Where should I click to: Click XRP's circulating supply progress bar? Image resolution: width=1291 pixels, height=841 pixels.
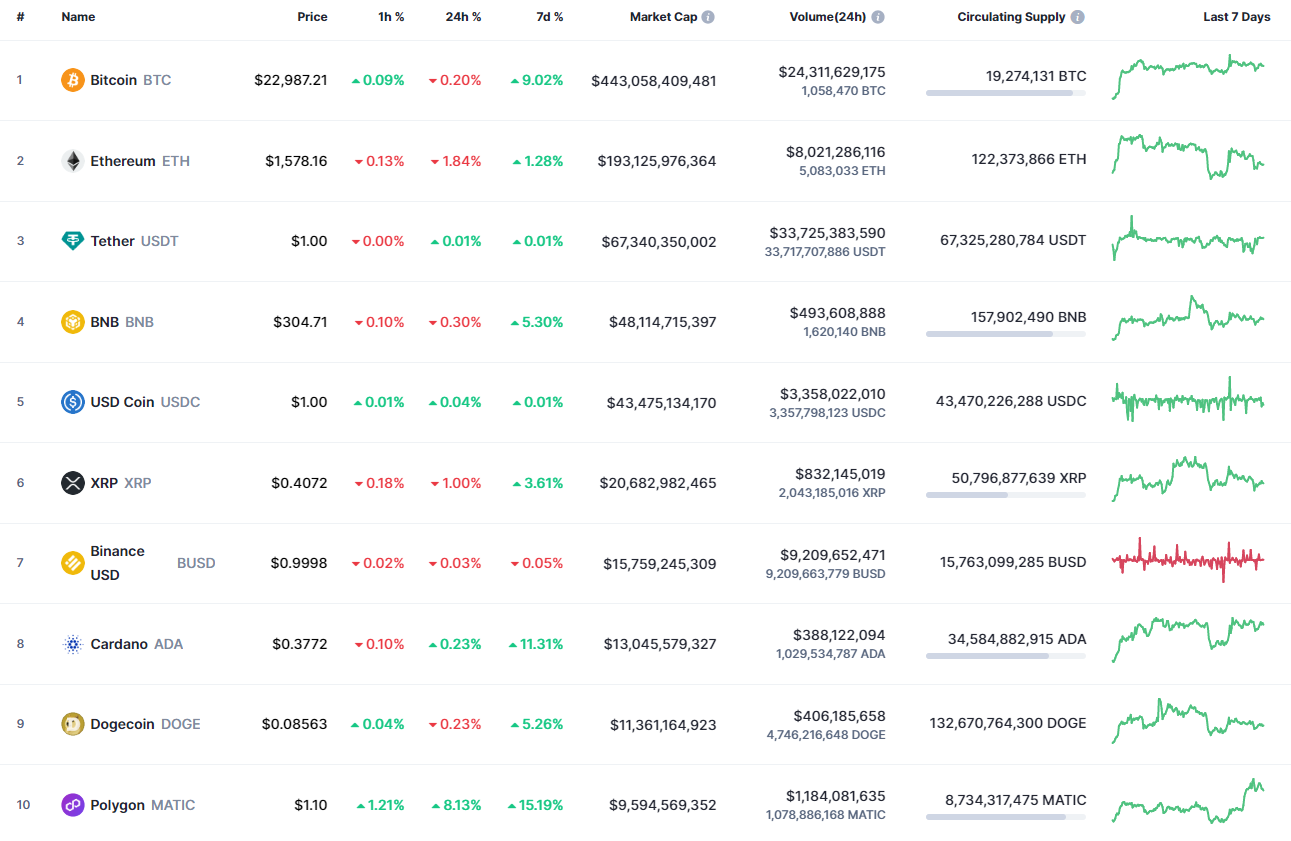point(1005,493)
